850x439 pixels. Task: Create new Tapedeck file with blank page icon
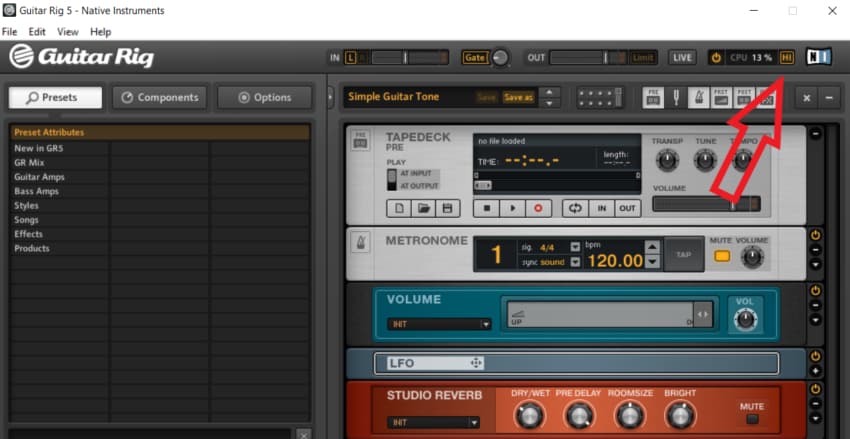click(x=399, y=208)
